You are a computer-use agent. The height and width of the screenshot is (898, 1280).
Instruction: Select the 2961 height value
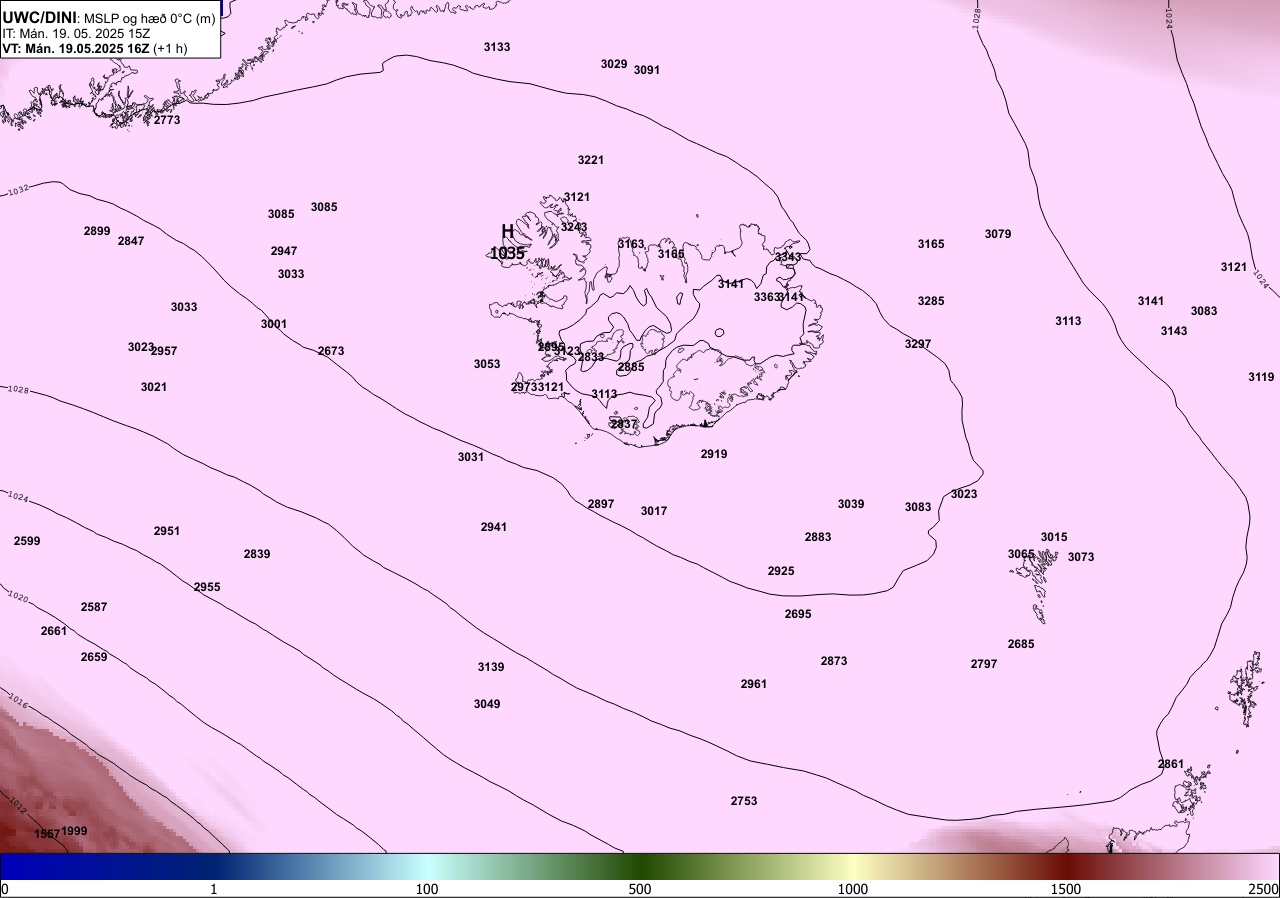754,684
